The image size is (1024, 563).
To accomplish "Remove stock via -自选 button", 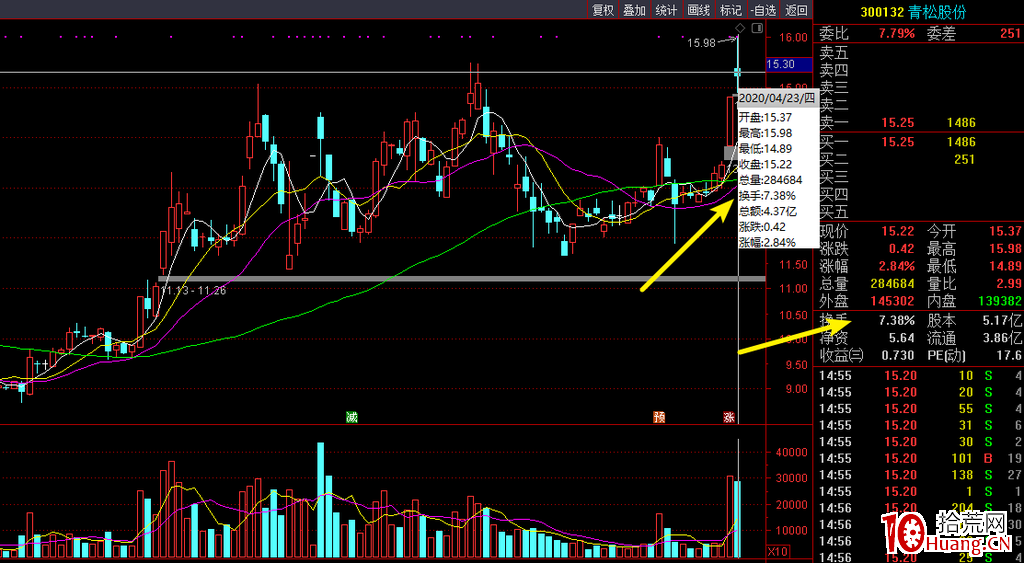I will pyautogui.click(x=763, y=10).
